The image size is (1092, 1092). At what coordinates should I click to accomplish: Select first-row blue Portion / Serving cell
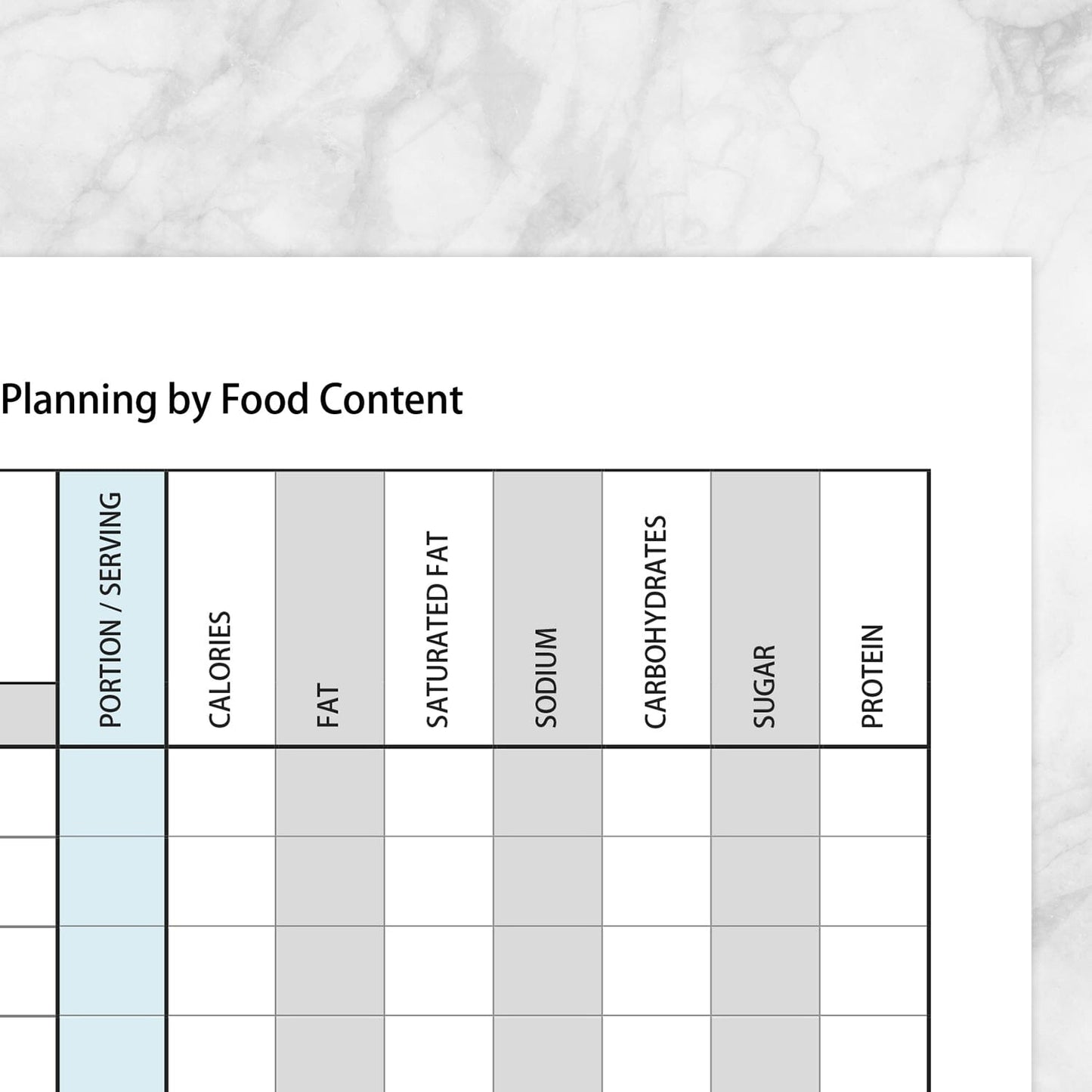click(112, 792)
